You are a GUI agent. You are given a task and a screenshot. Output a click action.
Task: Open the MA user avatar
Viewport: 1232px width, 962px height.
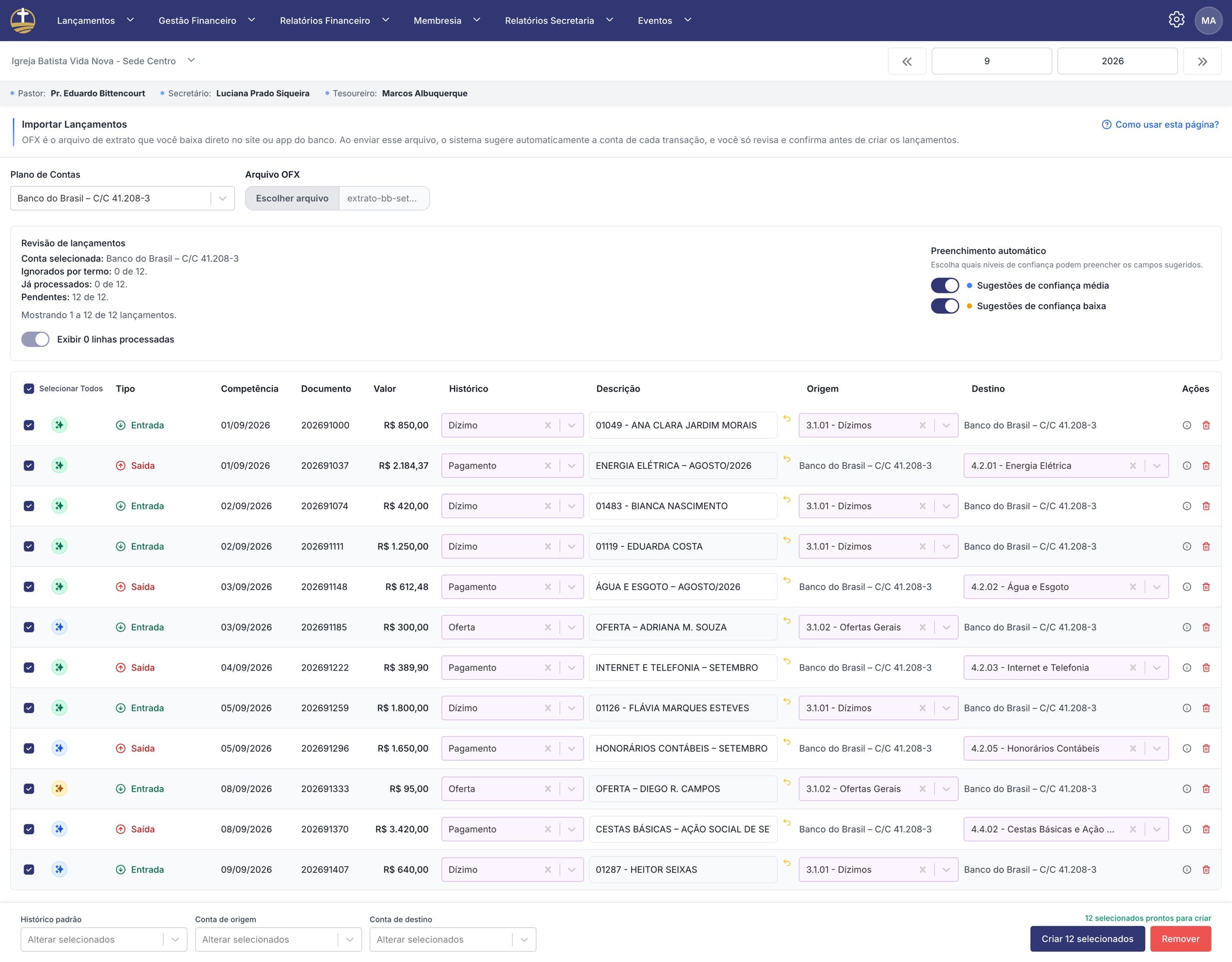pos(1208,21)
